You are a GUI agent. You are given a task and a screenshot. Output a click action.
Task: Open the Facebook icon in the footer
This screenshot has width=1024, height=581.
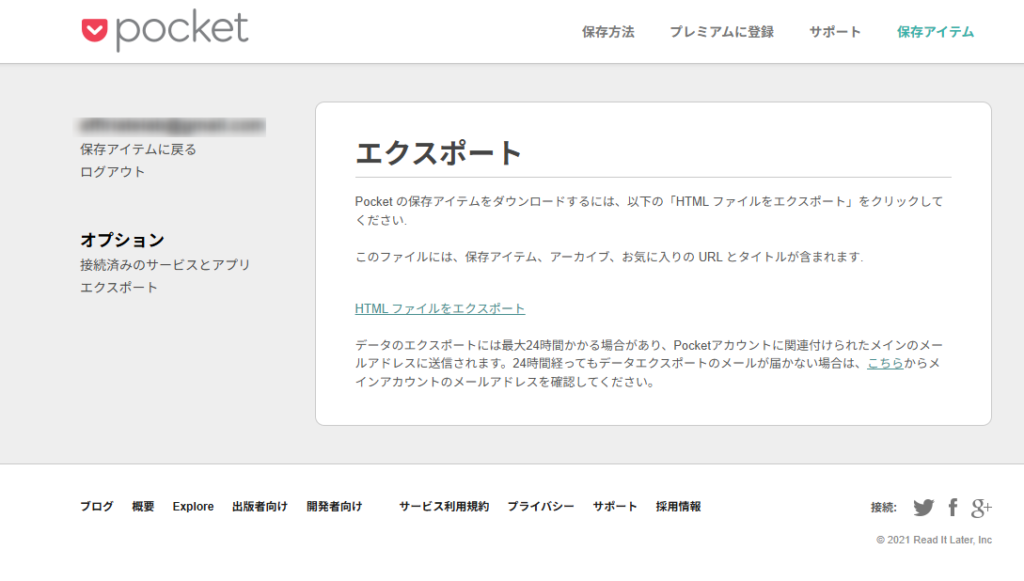coord(953,507)
